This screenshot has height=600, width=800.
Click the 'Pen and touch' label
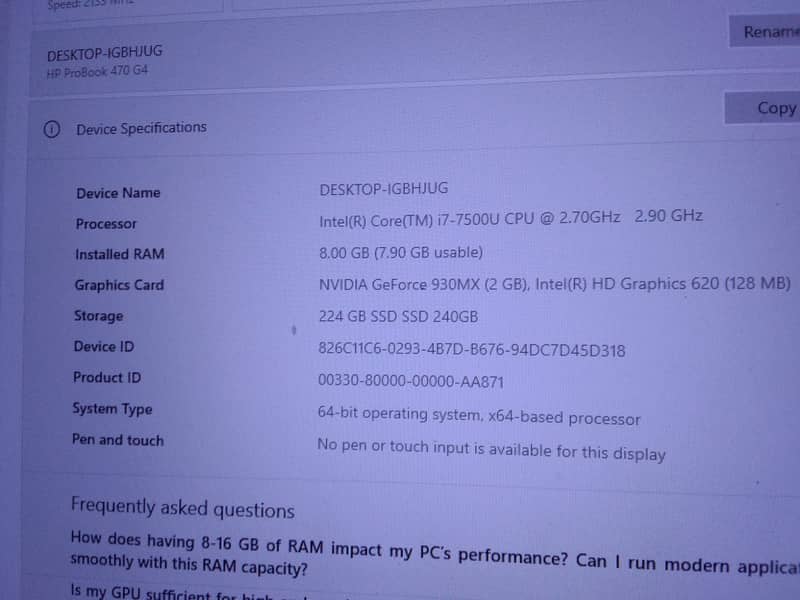[x=118, y=440]
